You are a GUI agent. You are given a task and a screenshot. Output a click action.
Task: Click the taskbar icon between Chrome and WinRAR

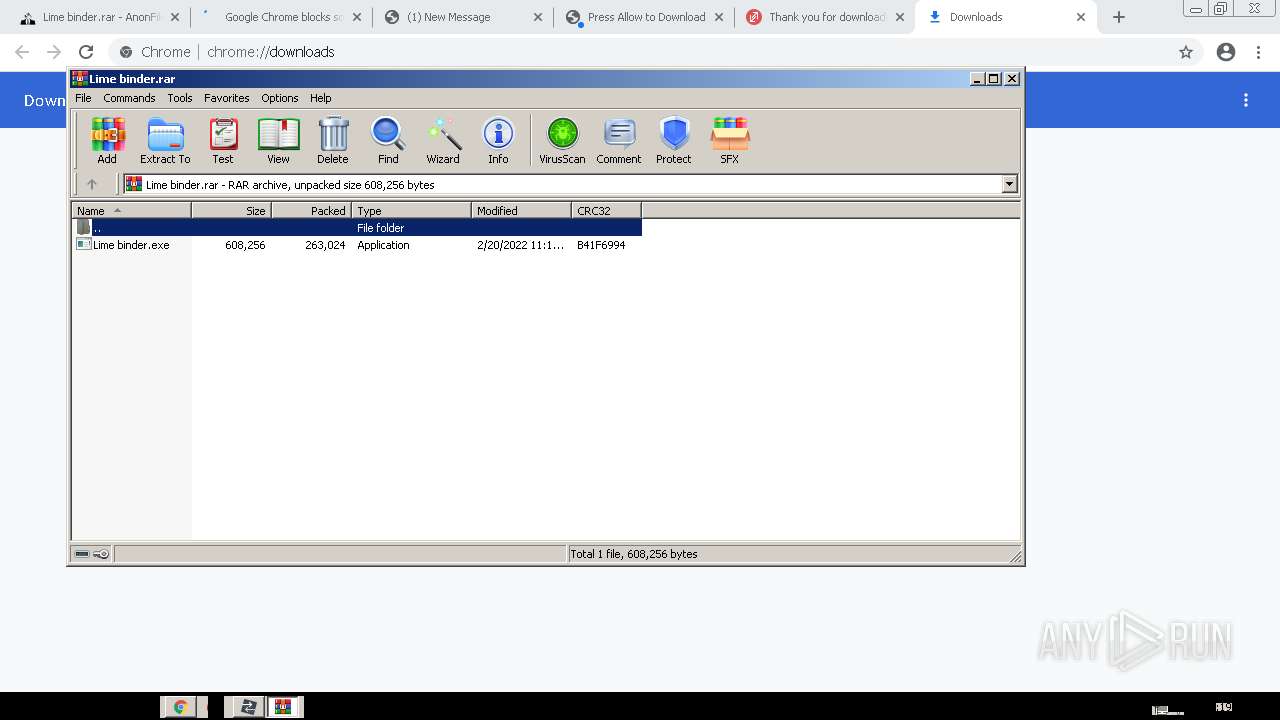246,707
